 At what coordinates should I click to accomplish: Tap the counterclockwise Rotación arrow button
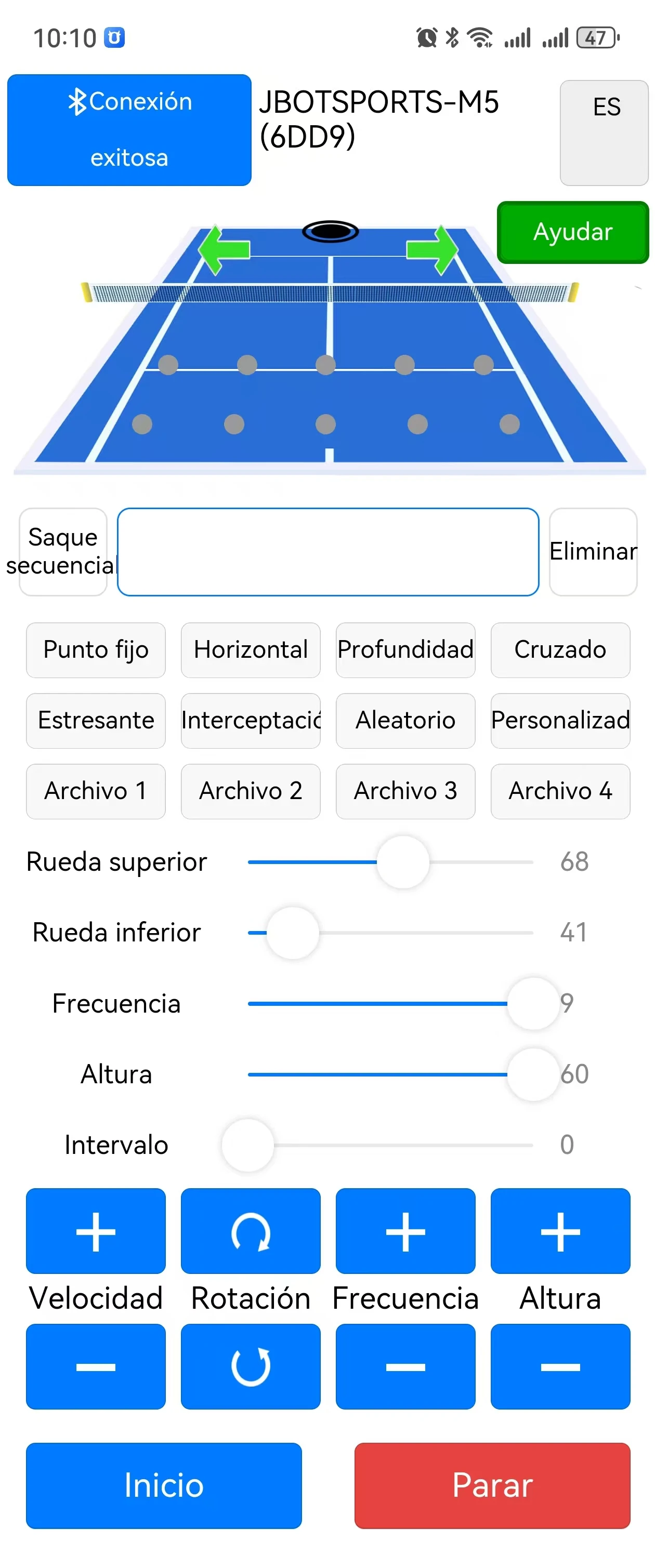click(x=251, y=1366)
